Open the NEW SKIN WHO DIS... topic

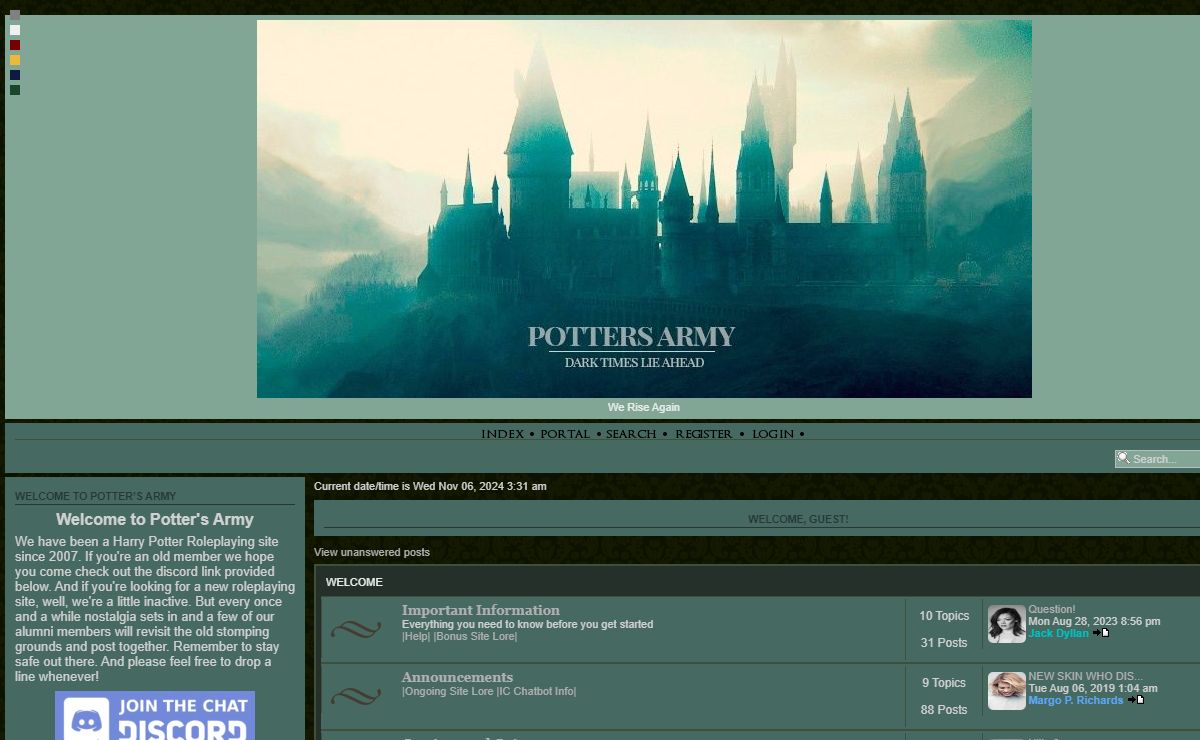point(1085,676)
